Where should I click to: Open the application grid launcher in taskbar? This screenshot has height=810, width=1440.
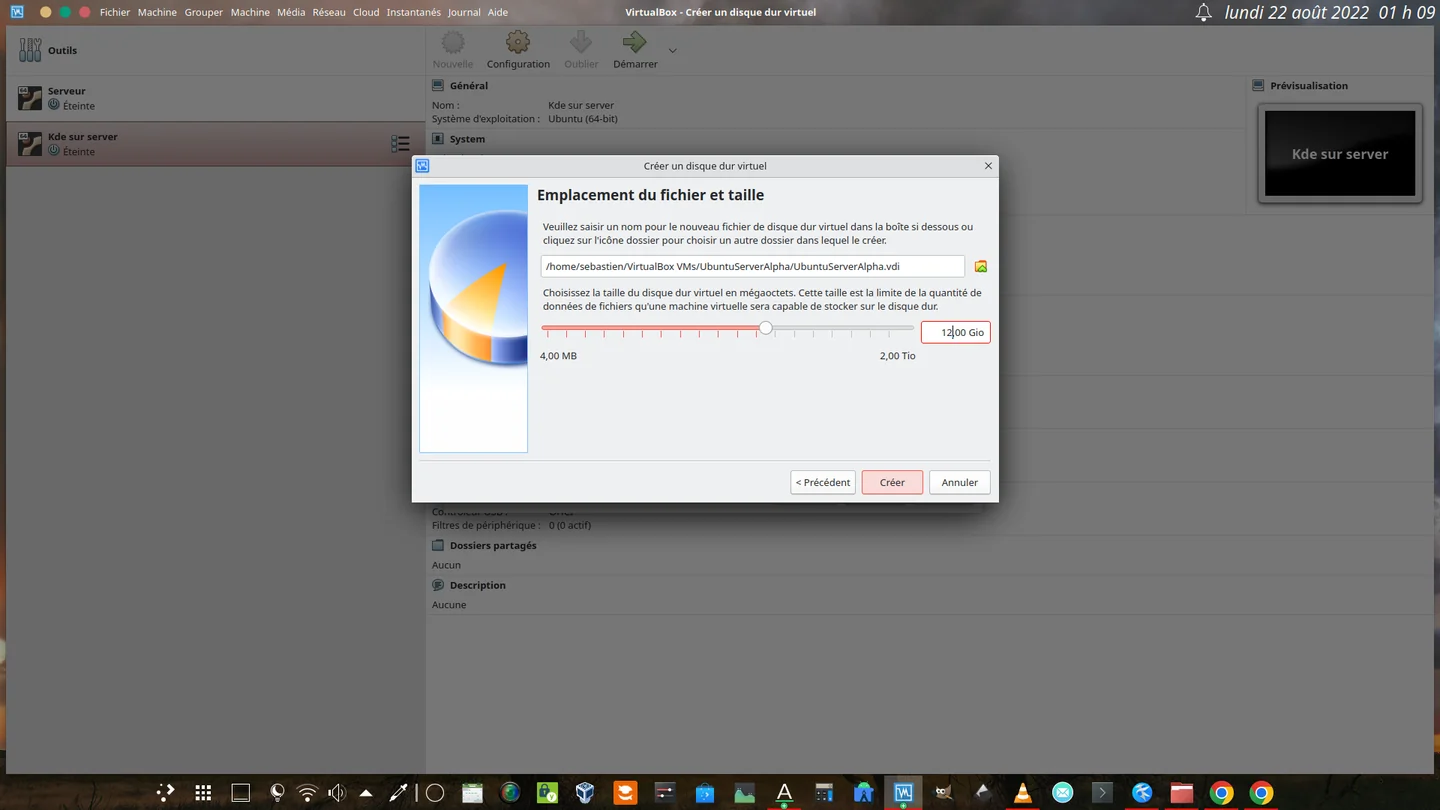[203, 793]
